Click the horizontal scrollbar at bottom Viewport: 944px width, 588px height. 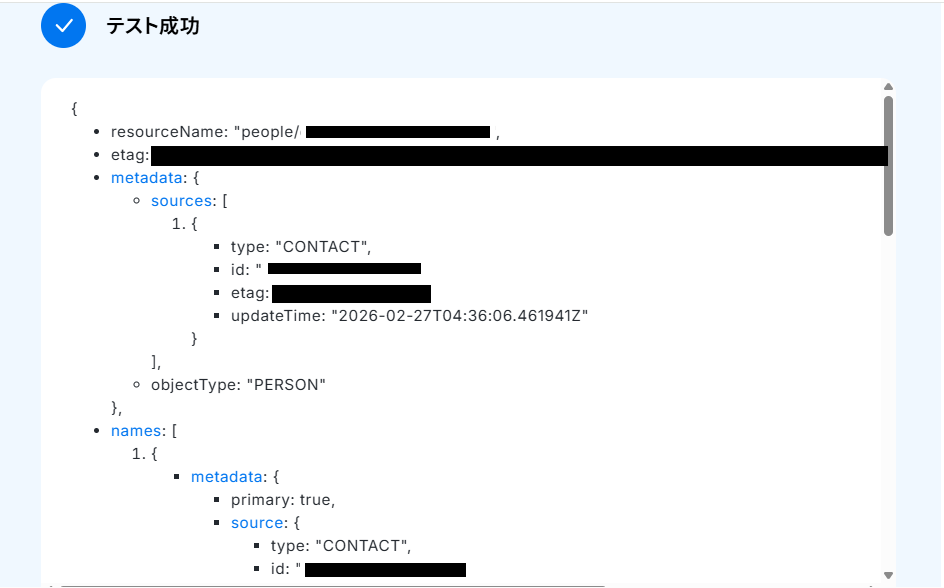330,585
